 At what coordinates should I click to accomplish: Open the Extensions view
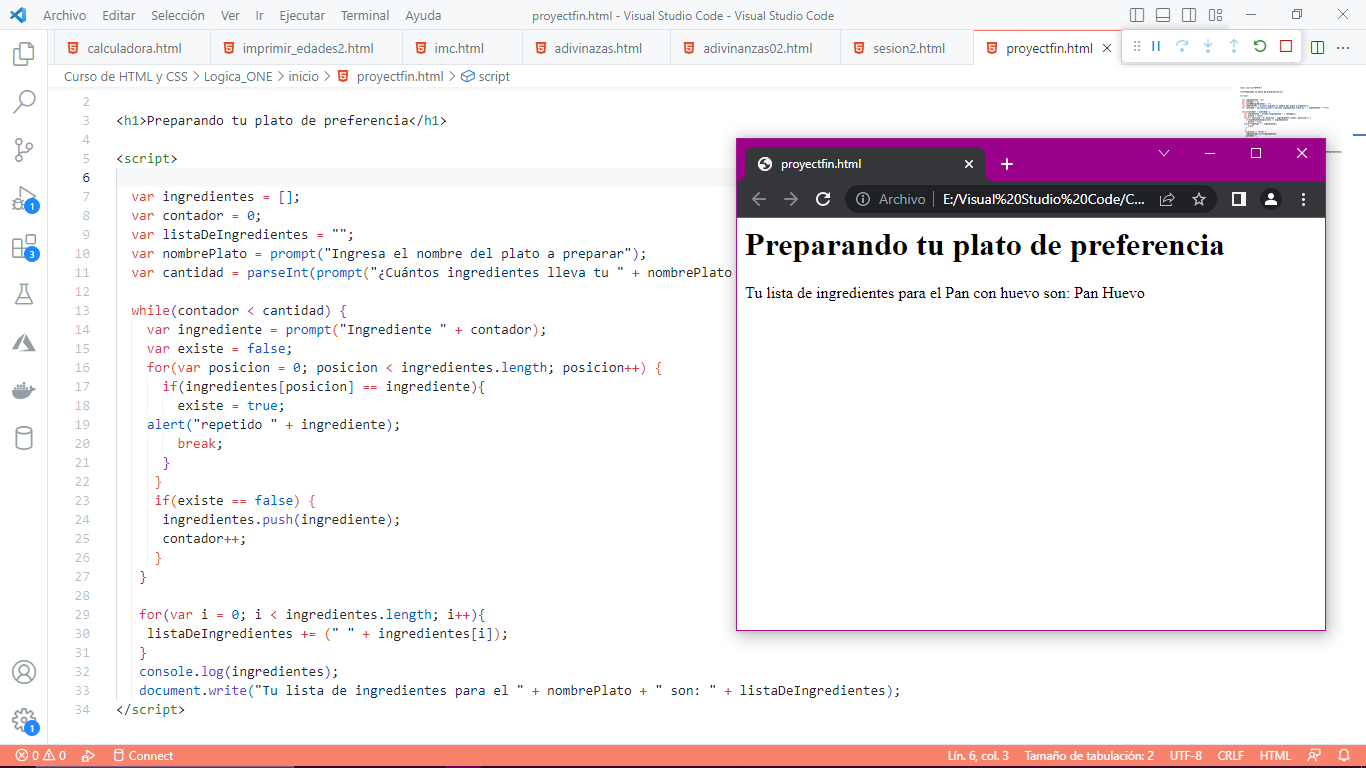click(24, 246)
